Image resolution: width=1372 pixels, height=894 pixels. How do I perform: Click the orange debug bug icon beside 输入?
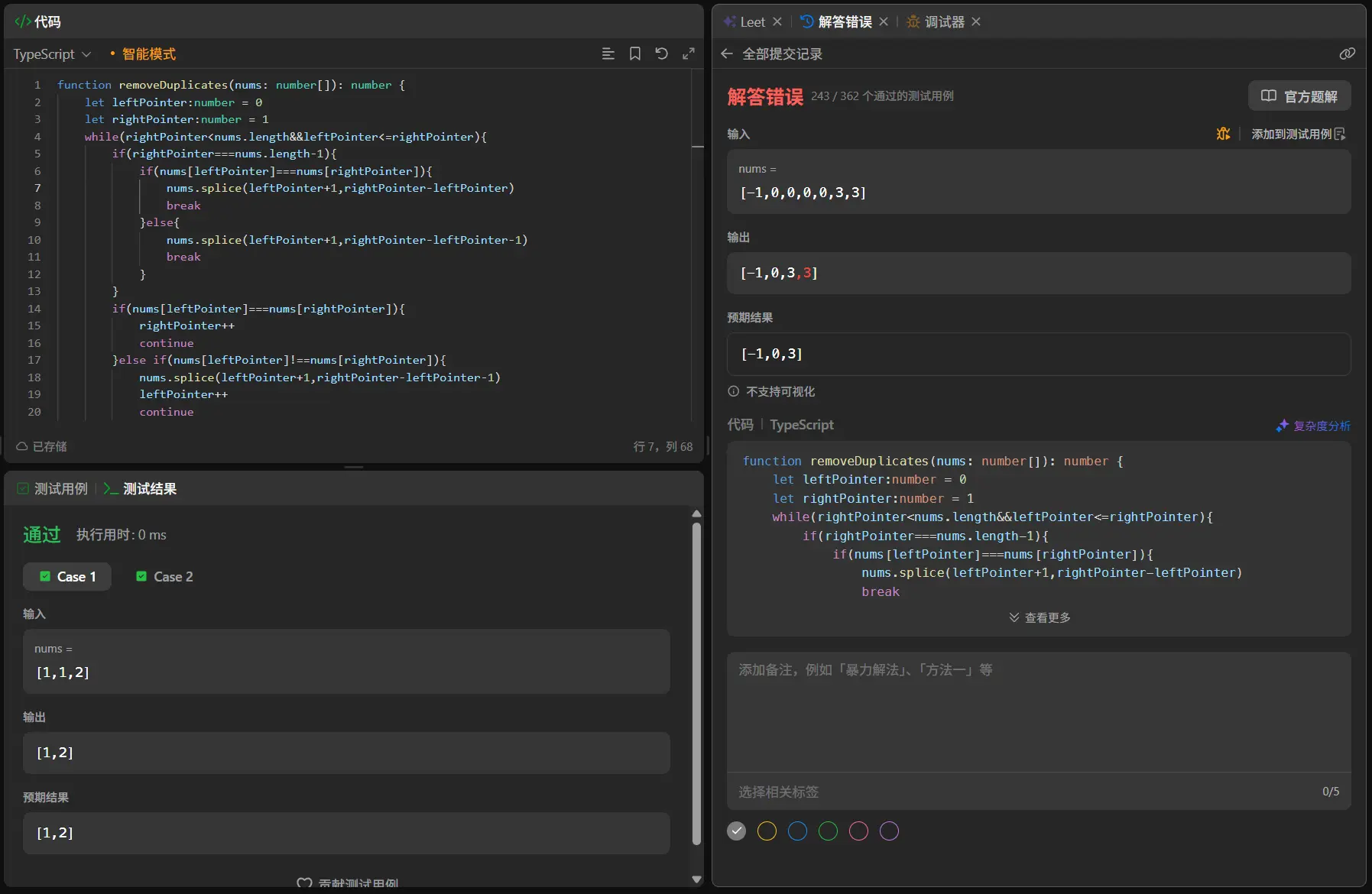point(1223,134)
